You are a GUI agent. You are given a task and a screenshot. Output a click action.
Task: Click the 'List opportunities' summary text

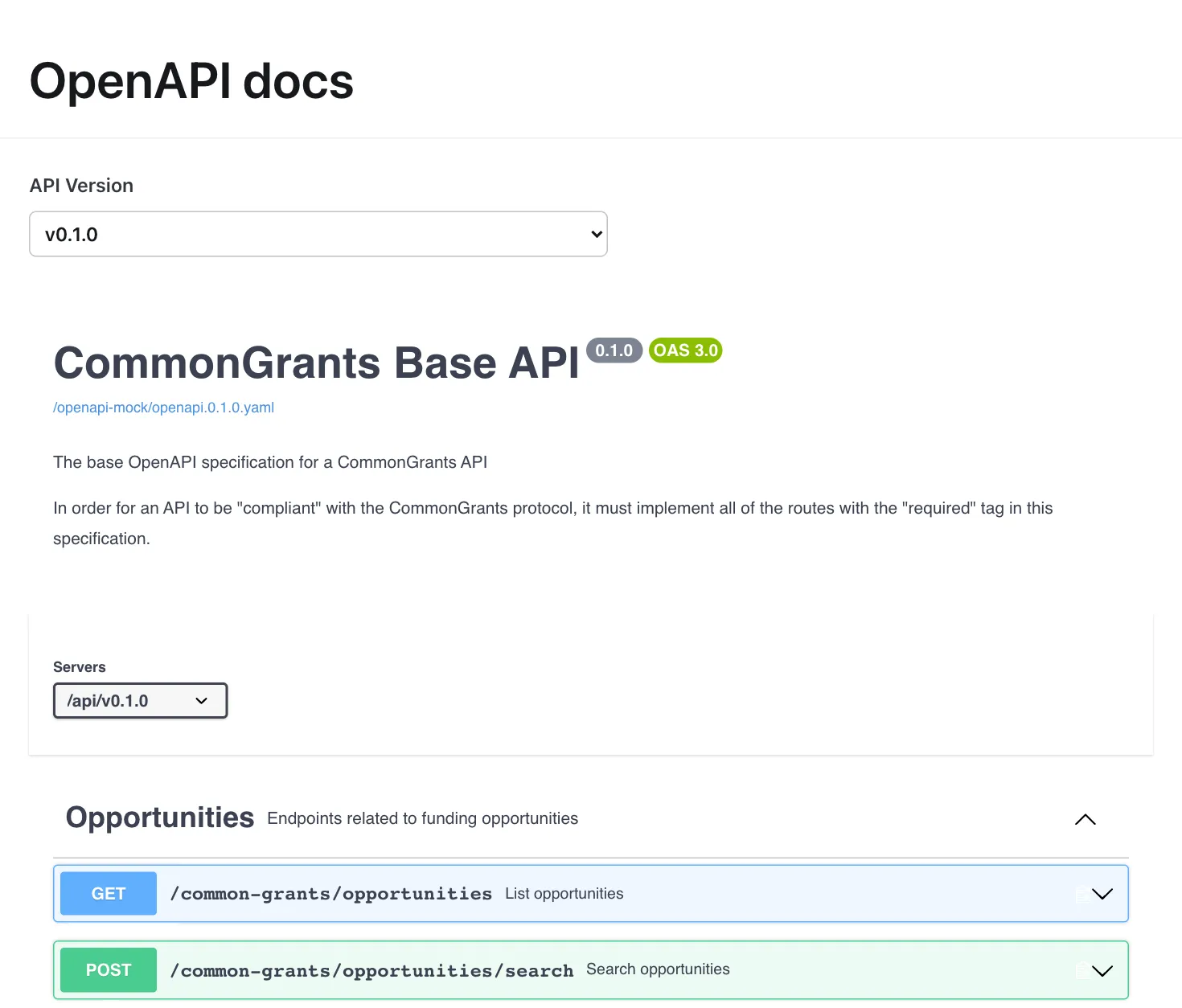[564, 894]
